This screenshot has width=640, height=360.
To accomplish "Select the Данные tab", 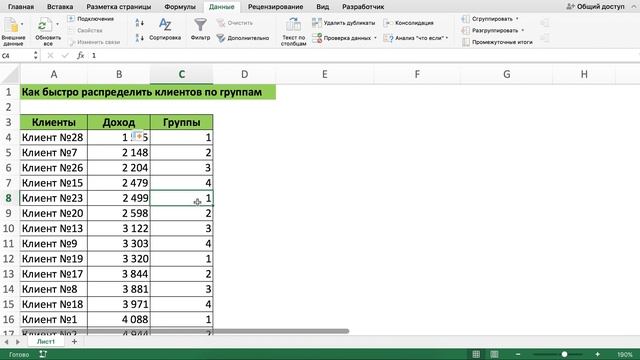I will pyautogui.click(x=222, y=7).
